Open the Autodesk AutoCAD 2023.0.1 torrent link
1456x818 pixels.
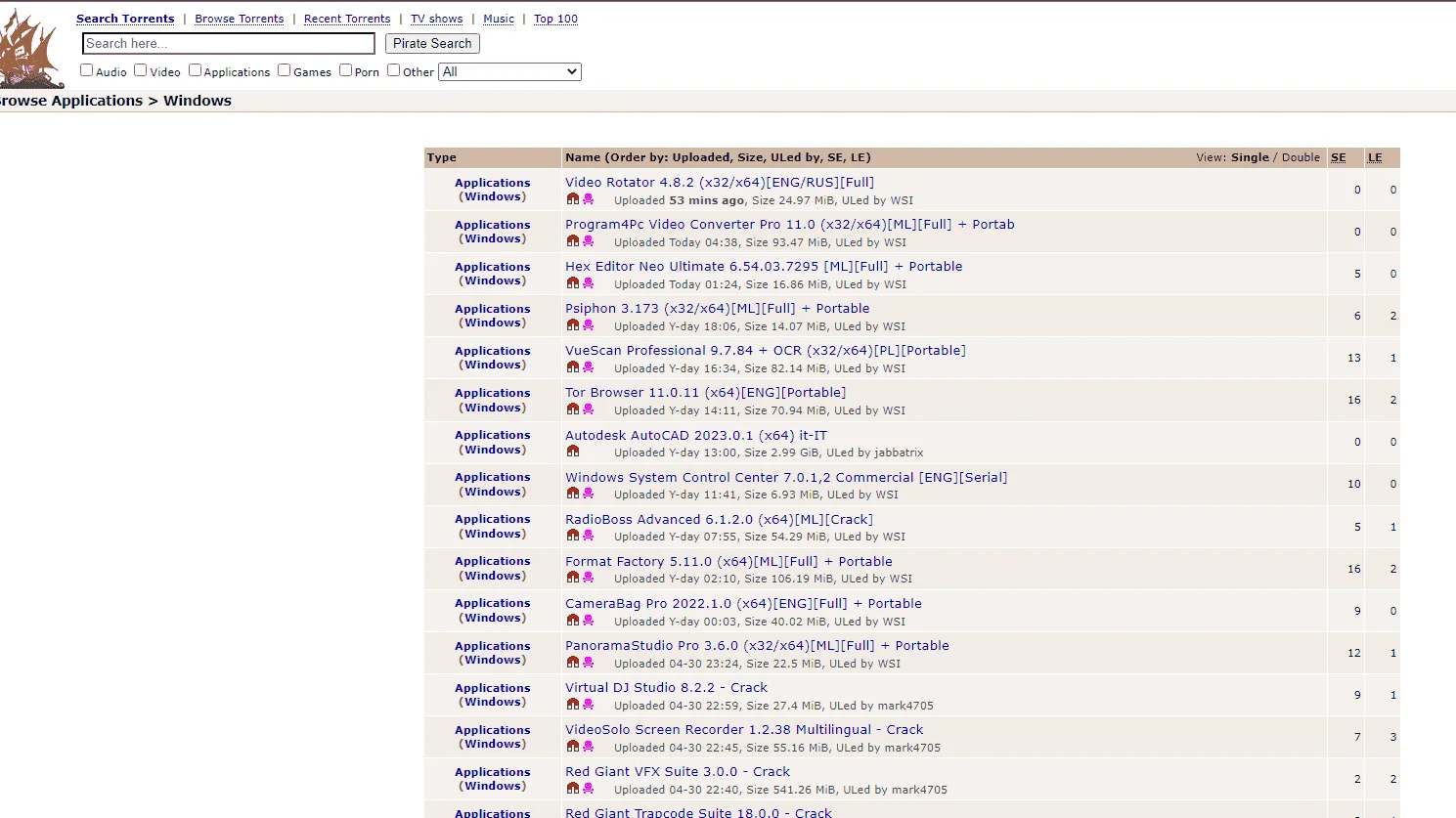696,435
